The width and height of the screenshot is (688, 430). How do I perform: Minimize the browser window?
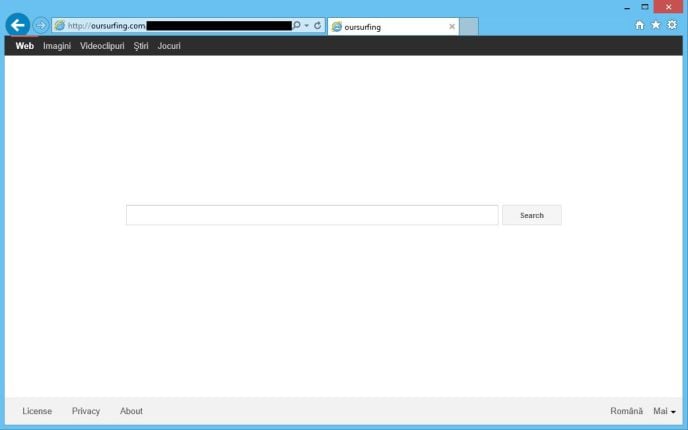(x=627, y=7)
